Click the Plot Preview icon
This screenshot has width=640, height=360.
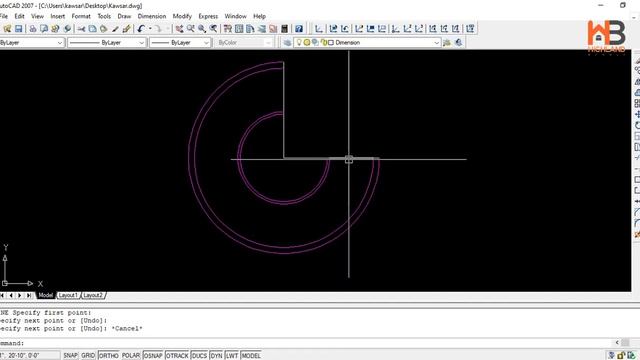(44, 29)
